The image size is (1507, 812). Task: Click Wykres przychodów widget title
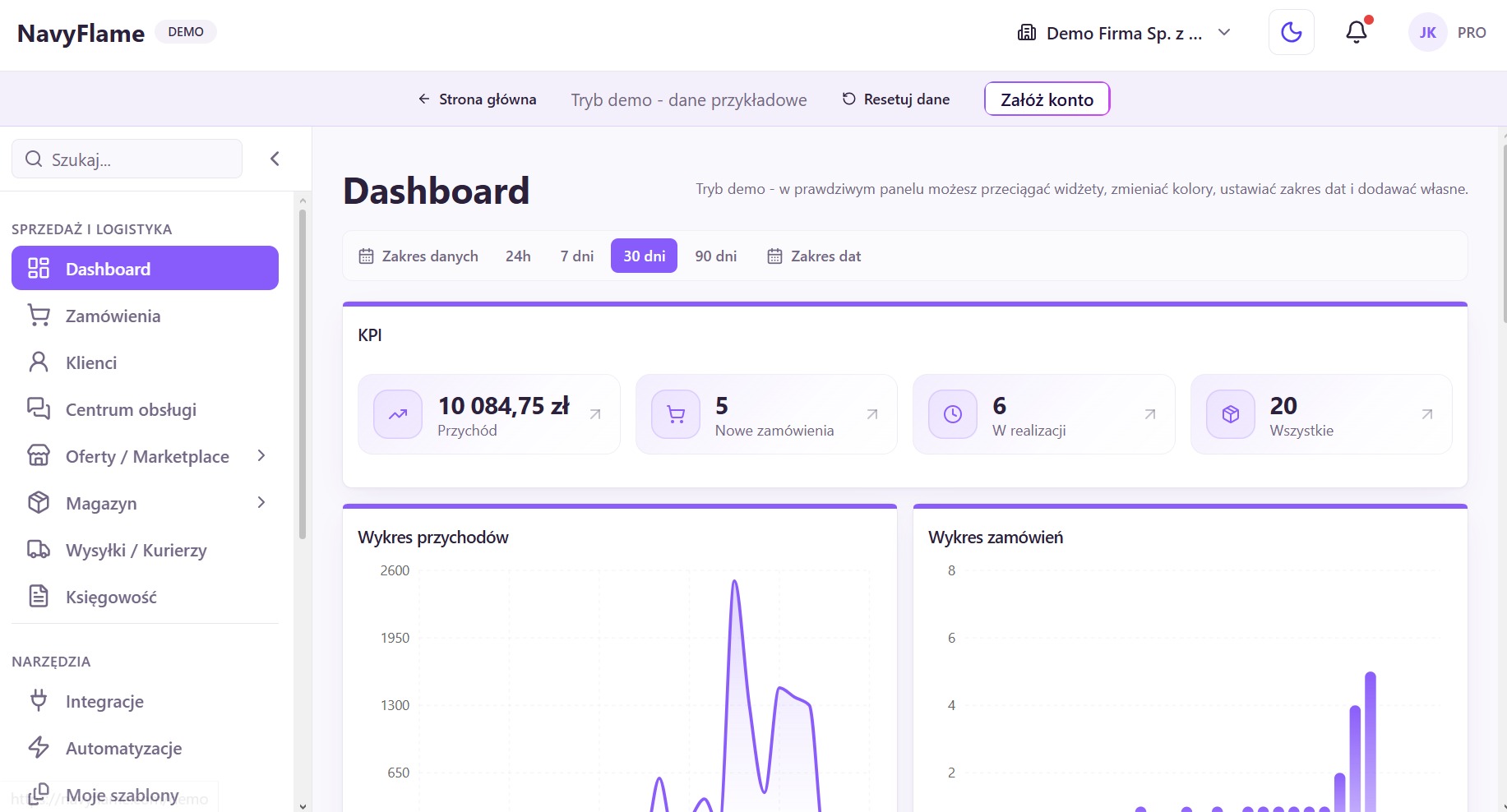433,537
